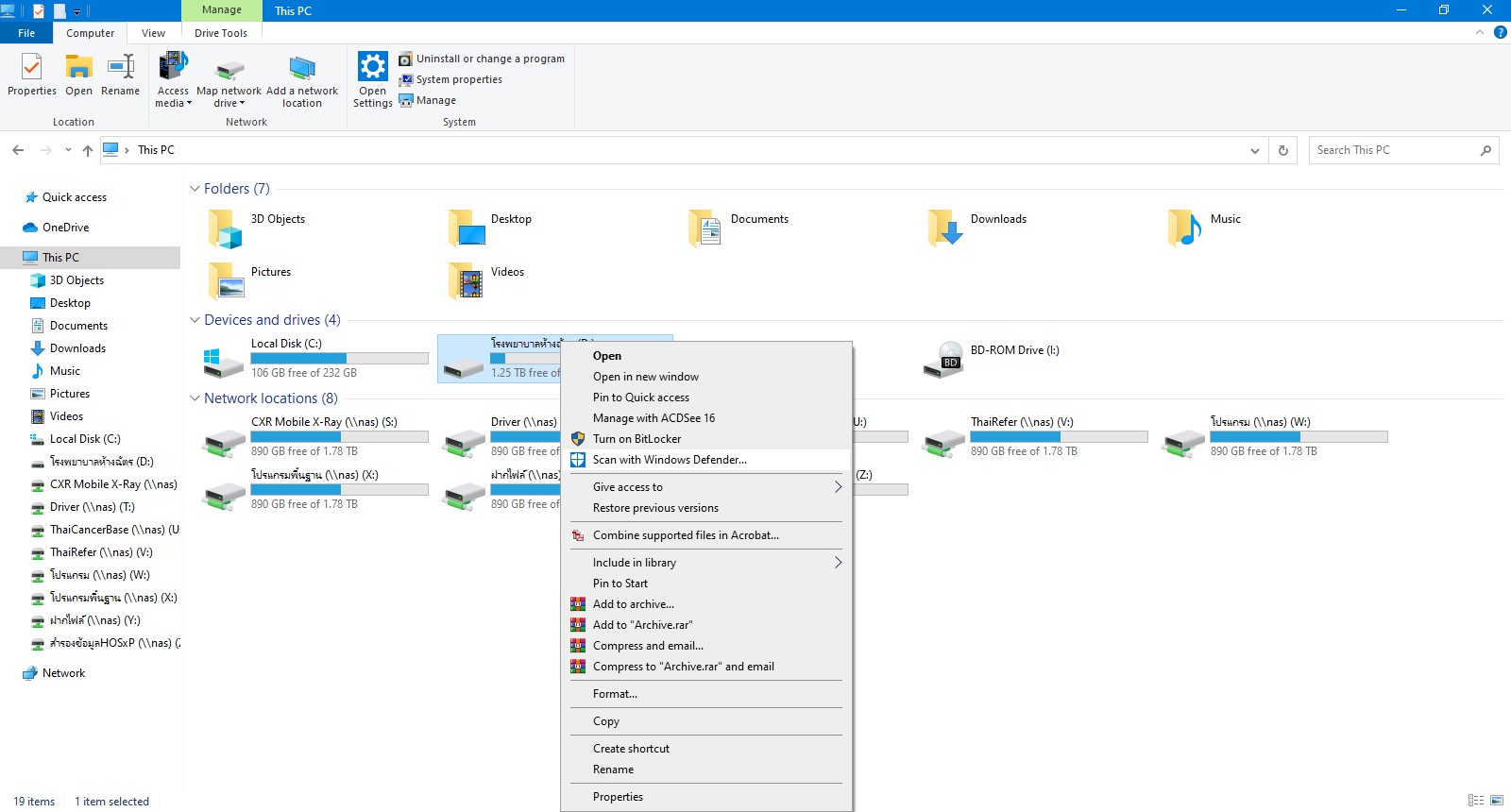Select the Videos folder icon
Image resolution: width=1511 pixels, height=812 pixels.
[467, 281]
